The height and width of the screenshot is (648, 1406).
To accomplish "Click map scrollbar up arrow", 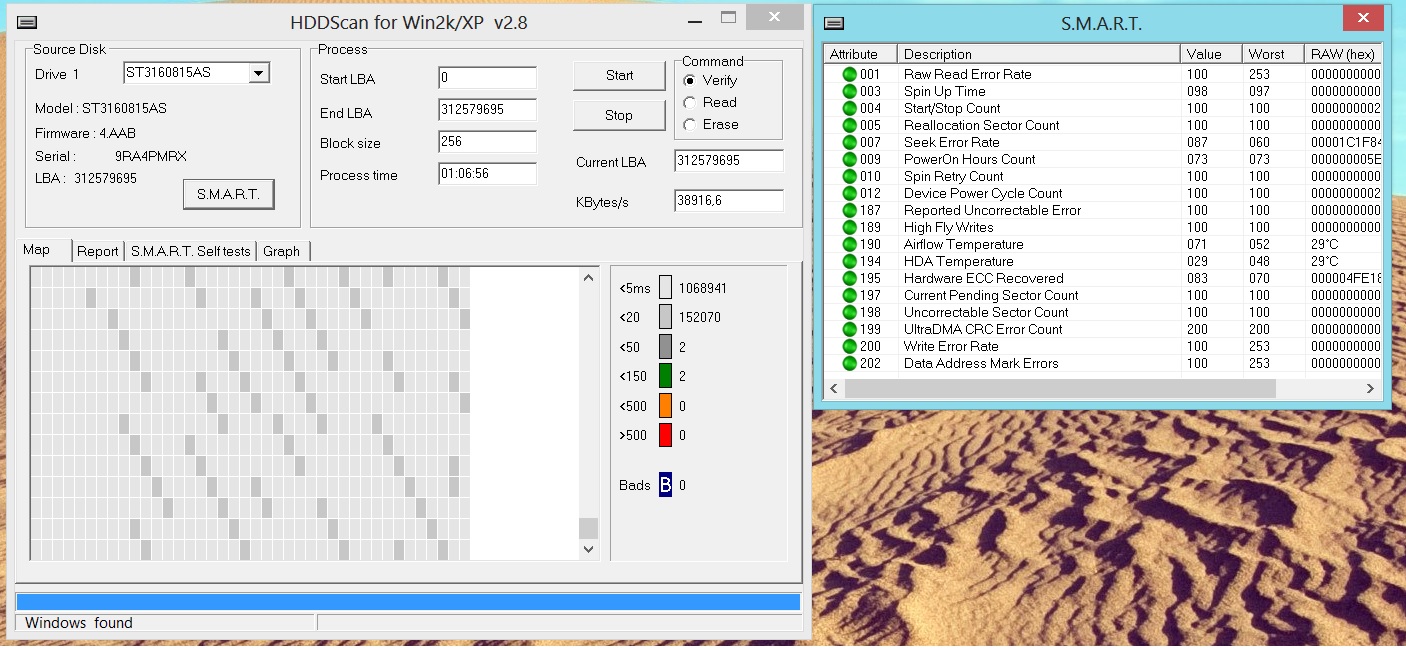I will [588, 278].
